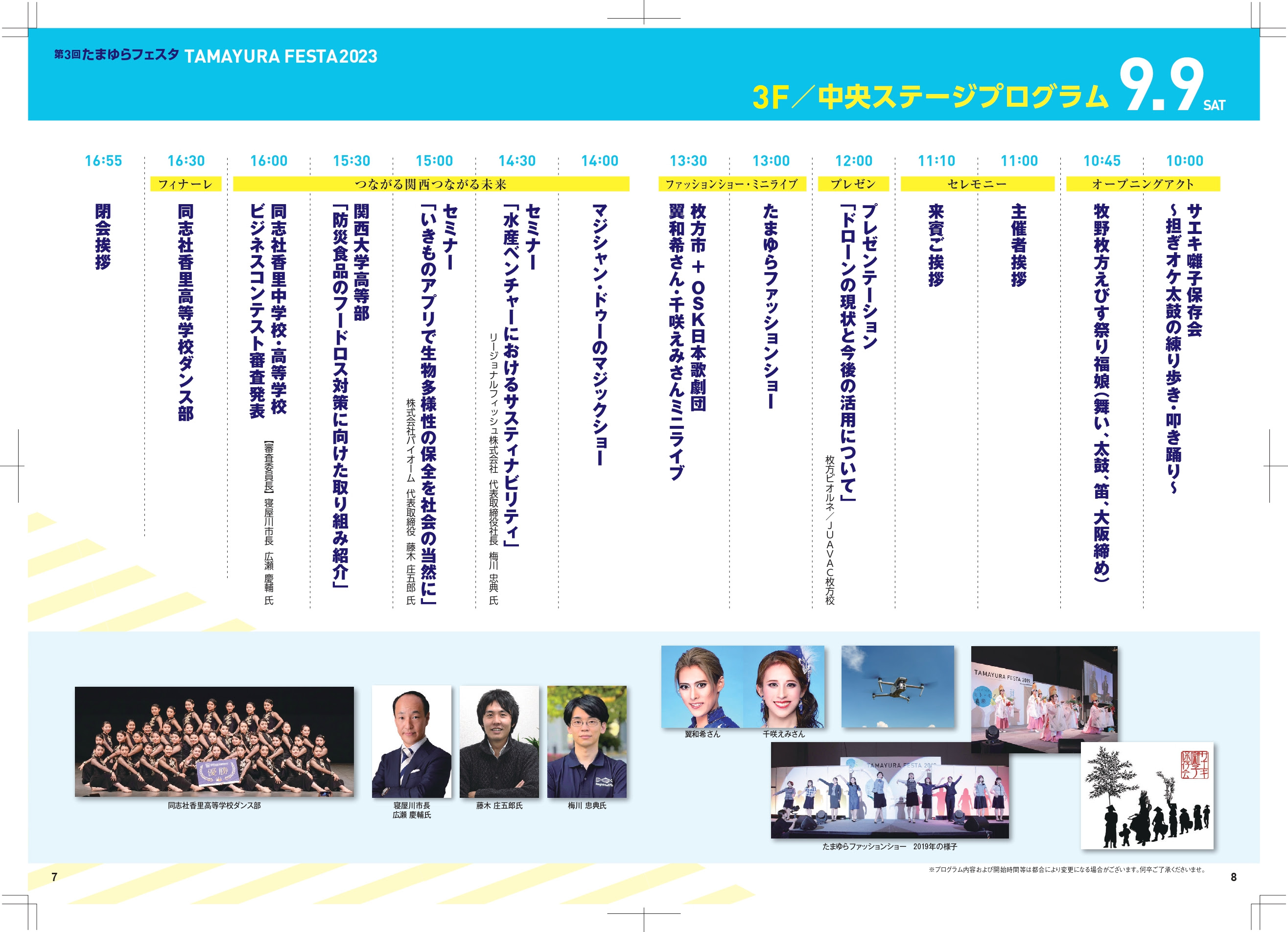Click the 3F／中央ステージプログラム heading

coord(930,96)
